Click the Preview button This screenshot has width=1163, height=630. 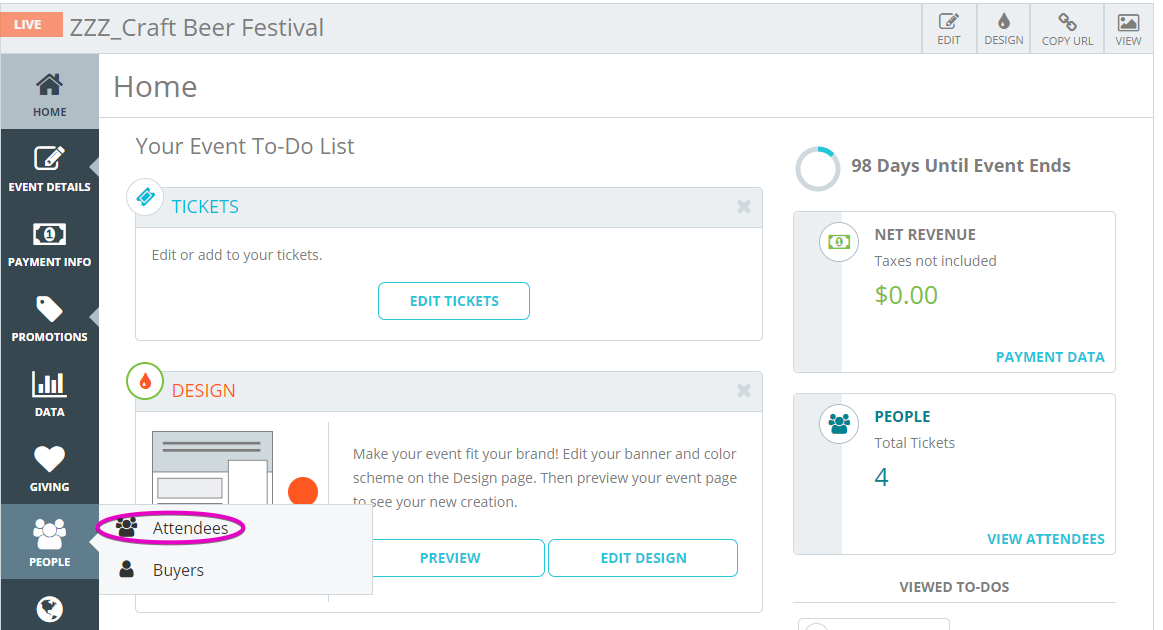(450, 558)
